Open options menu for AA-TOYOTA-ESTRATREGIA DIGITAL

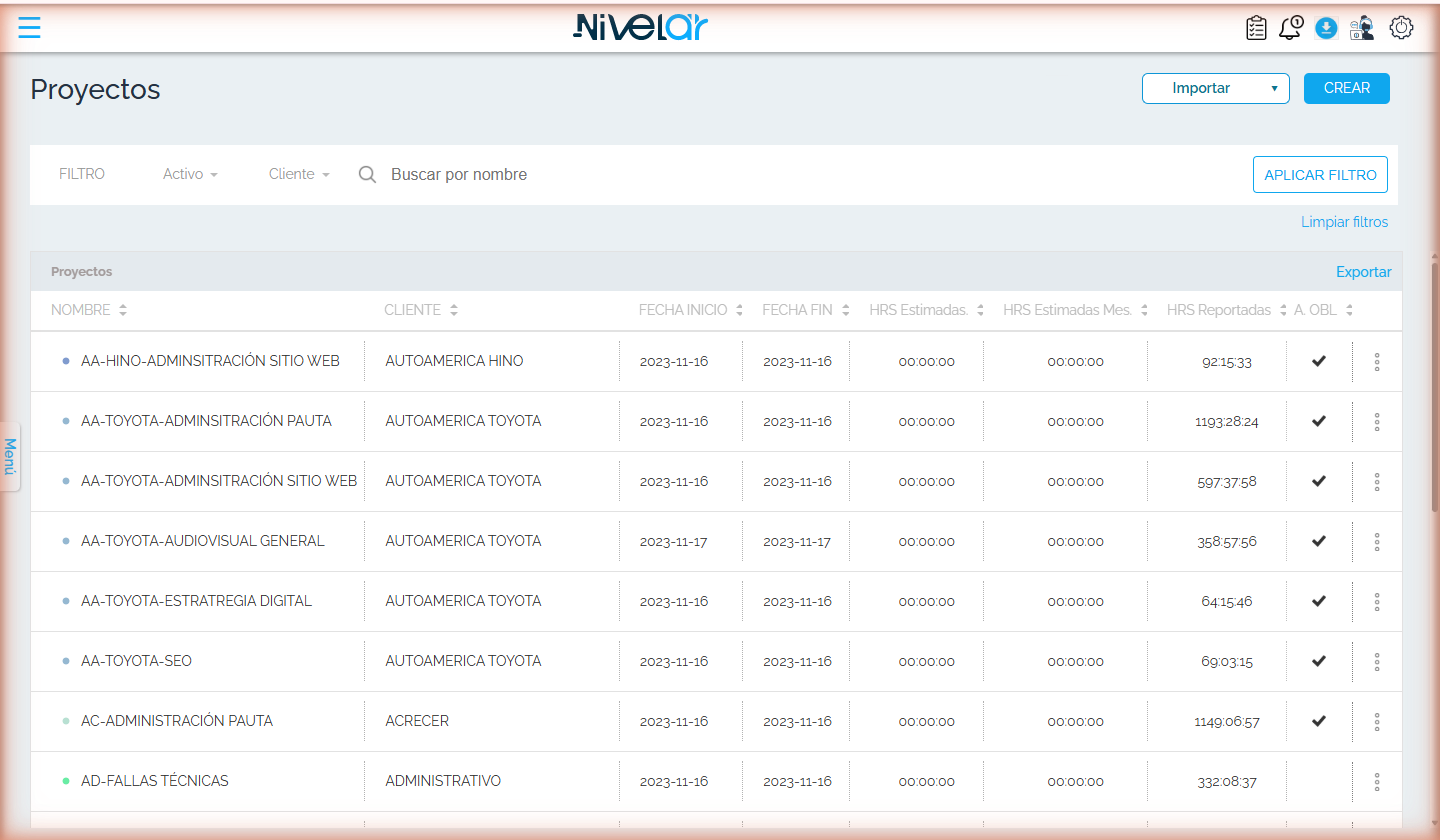coord(1377,602)
